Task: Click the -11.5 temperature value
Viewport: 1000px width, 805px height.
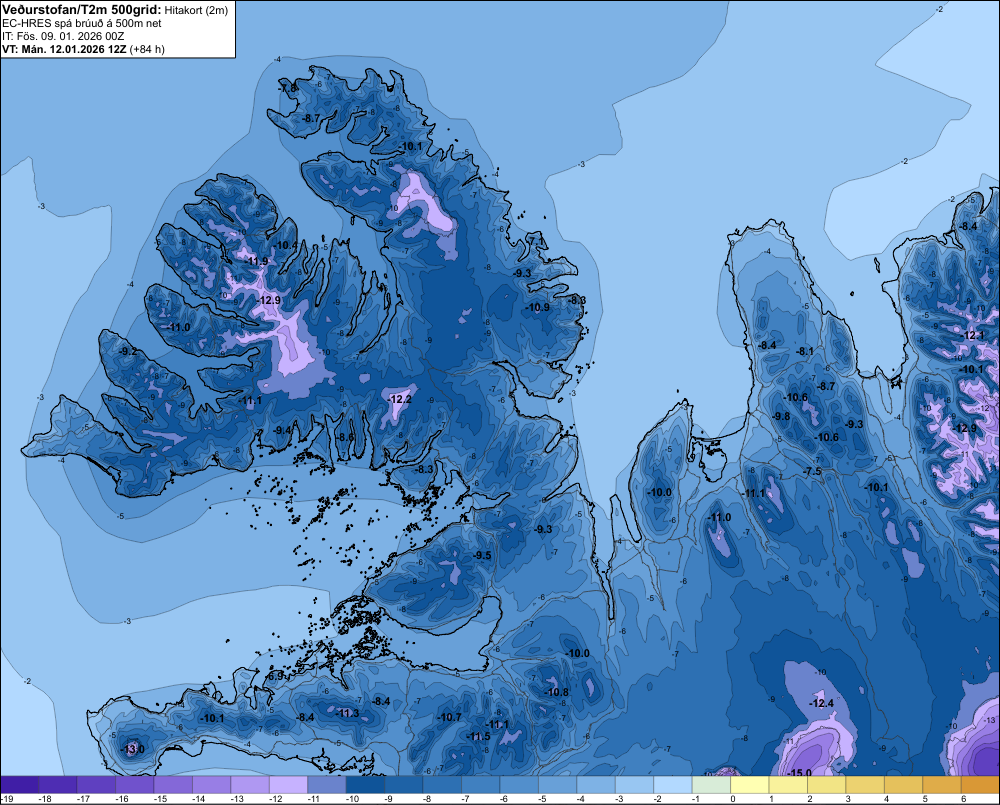Action: tap(479, 736)
